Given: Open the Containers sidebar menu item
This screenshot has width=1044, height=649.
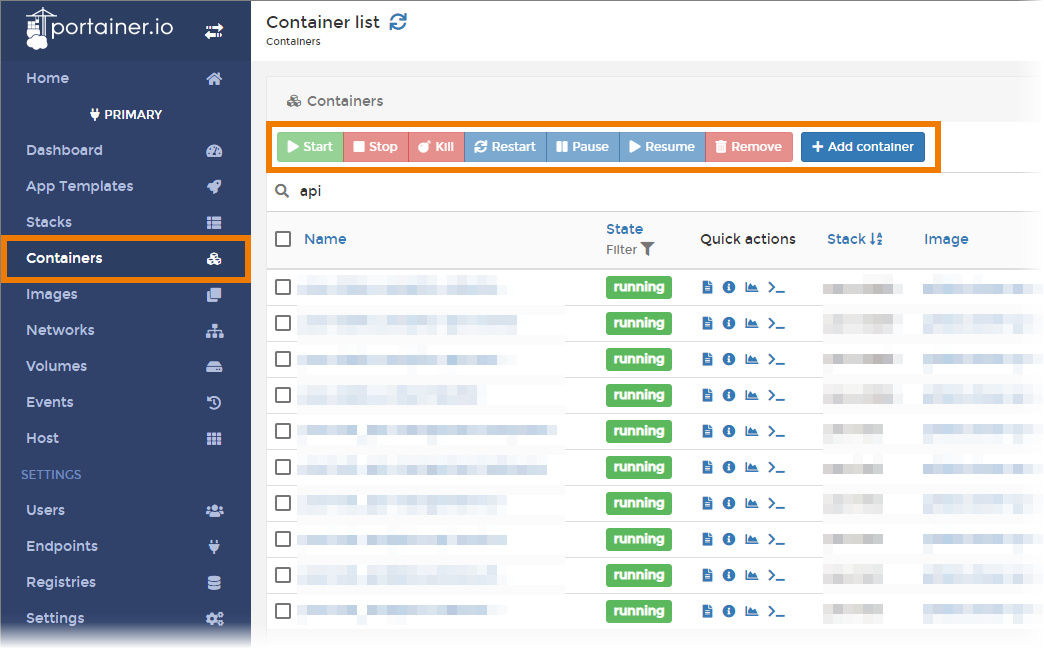Looking at the screenshot, I should [x=125, y=258].
